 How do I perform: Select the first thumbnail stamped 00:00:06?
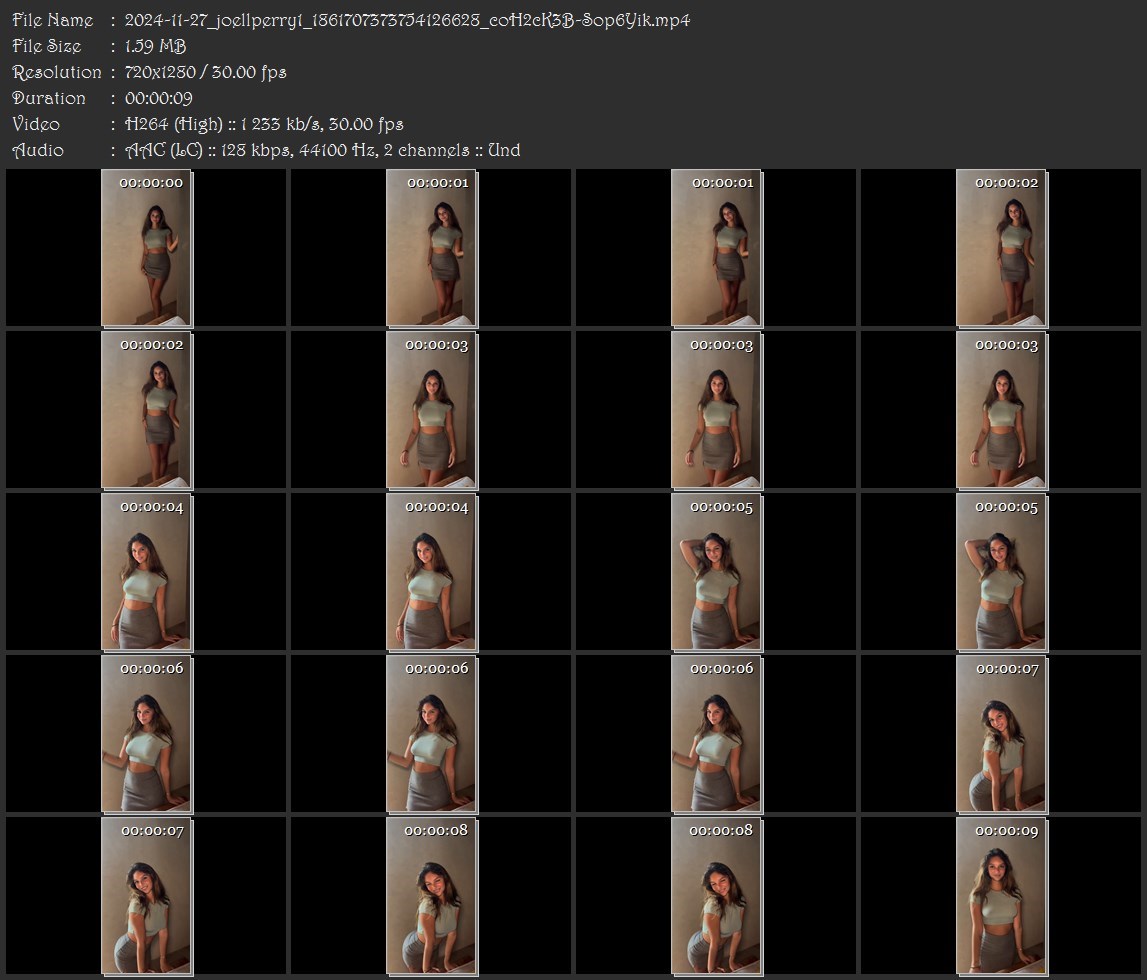click(146, 734)
